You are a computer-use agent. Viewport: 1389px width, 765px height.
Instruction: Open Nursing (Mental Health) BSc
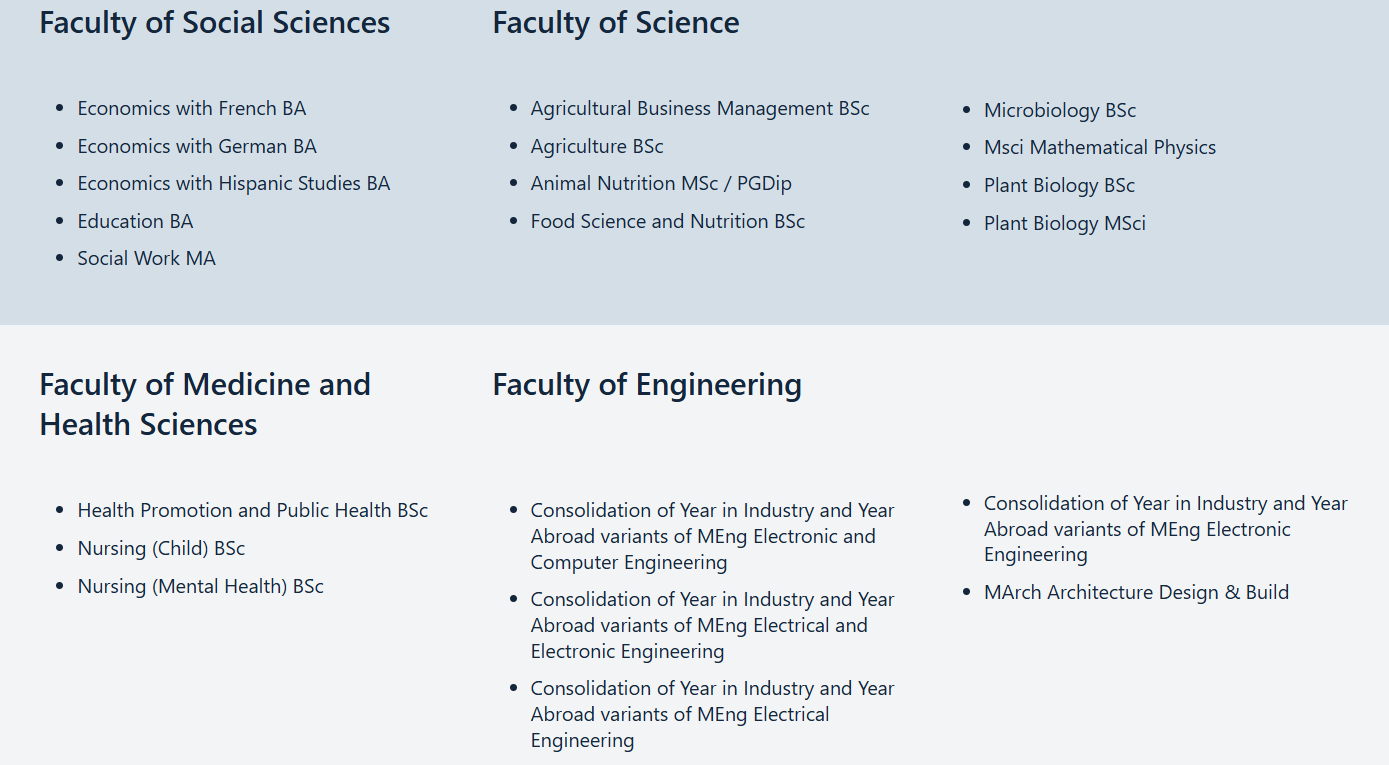point(200,586)
